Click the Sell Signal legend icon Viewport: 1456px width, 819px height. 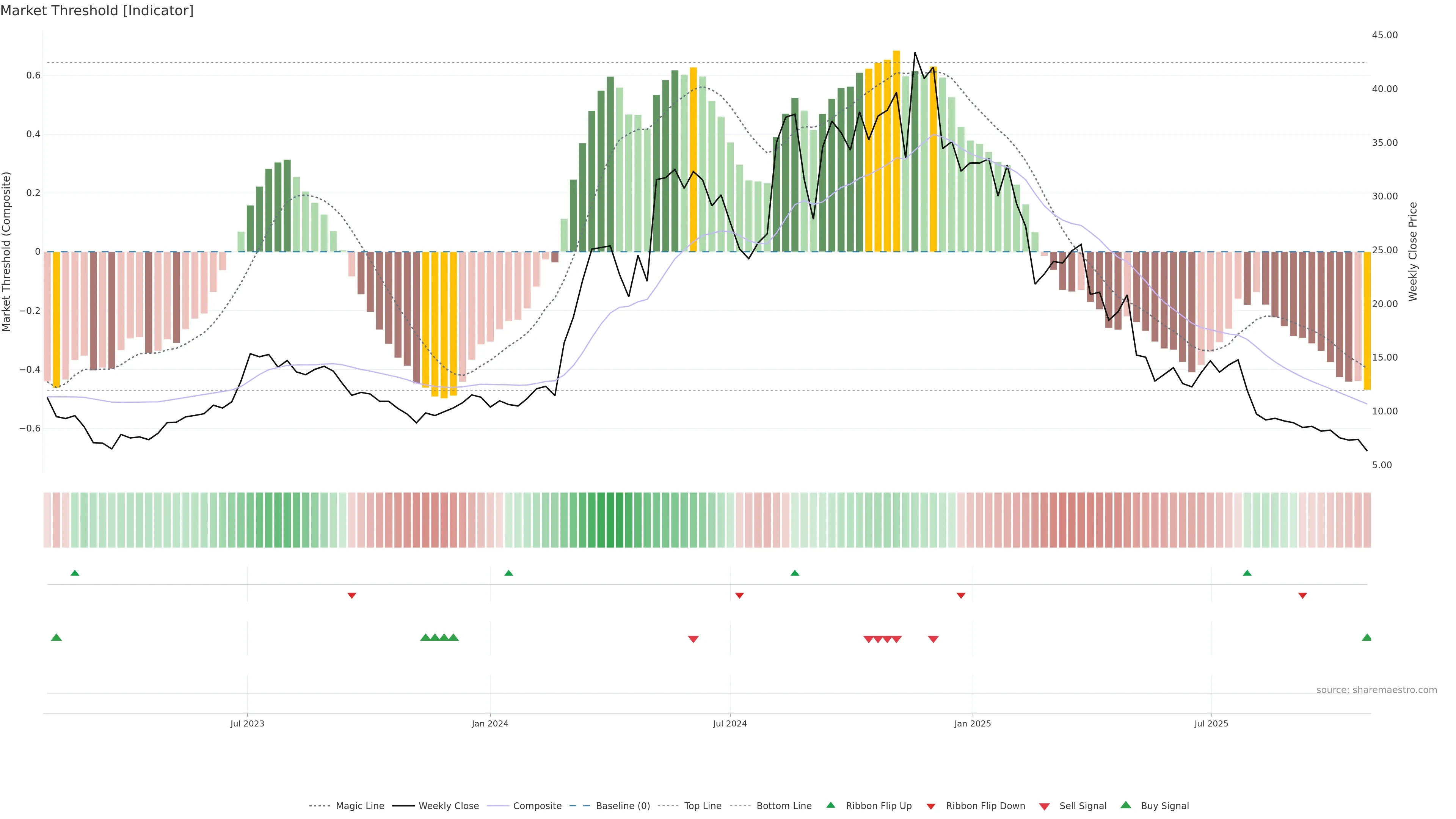click(1045, 806)
